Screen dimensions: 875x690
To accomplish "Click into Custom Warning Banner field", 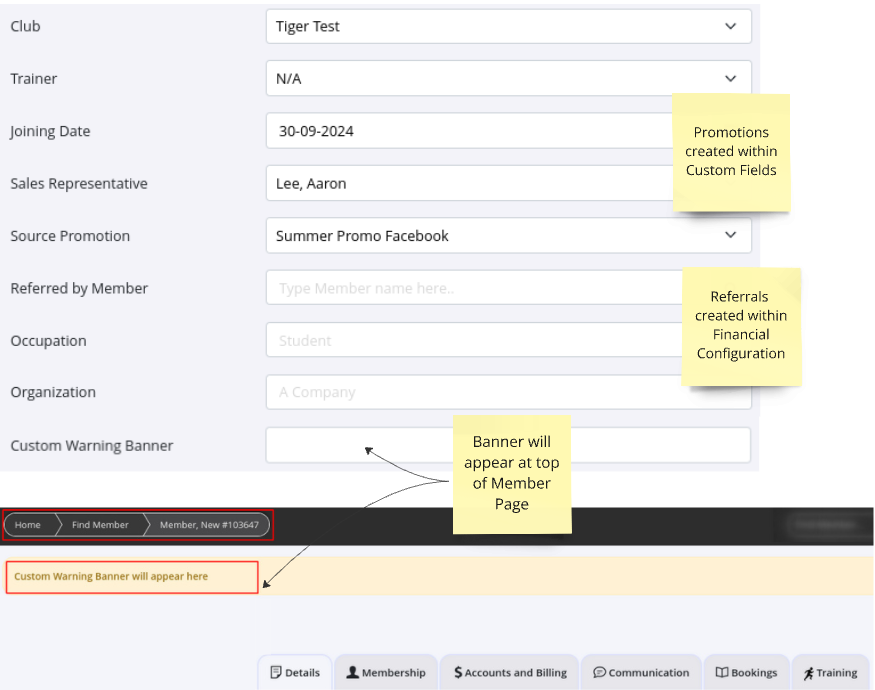I will 508,446.
